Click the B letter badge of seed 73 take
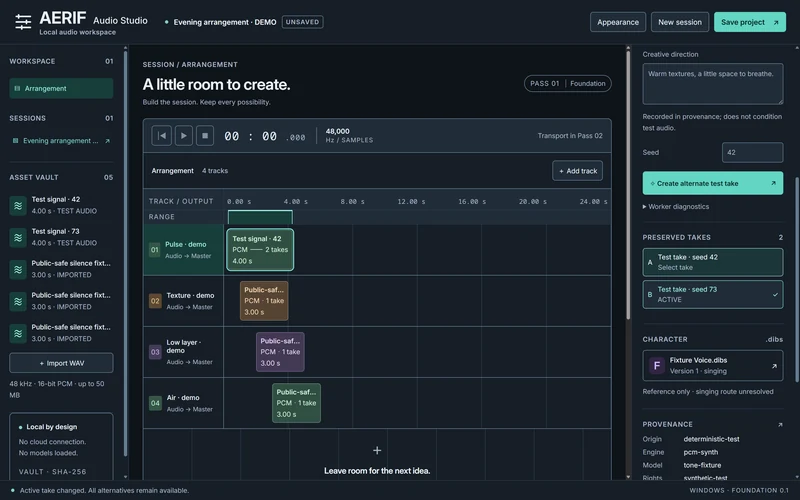This screenshot has height=500, width=800. [x=650, y=294]
